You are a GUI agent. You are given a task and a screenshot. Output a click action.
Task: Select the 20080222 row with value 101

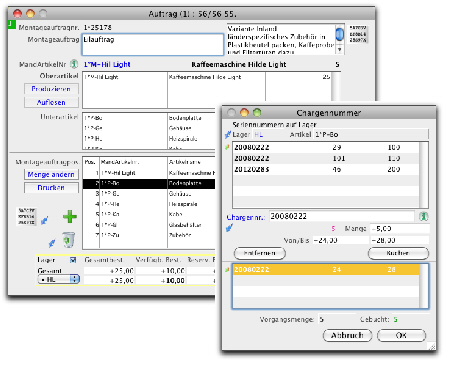click(326, 158)
